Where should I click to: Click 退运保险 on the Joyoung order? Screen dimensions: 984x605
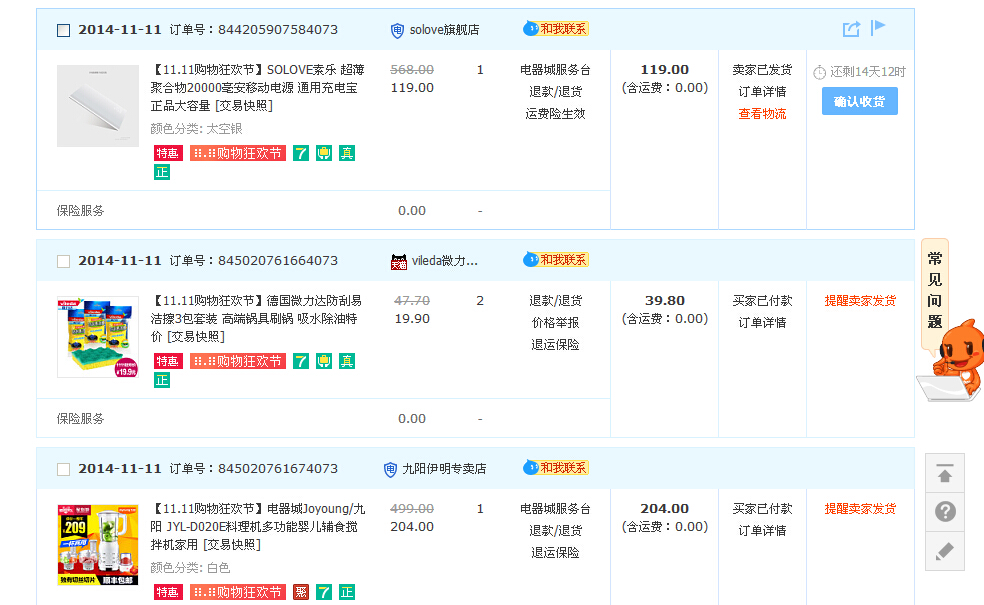click(555, 553)
